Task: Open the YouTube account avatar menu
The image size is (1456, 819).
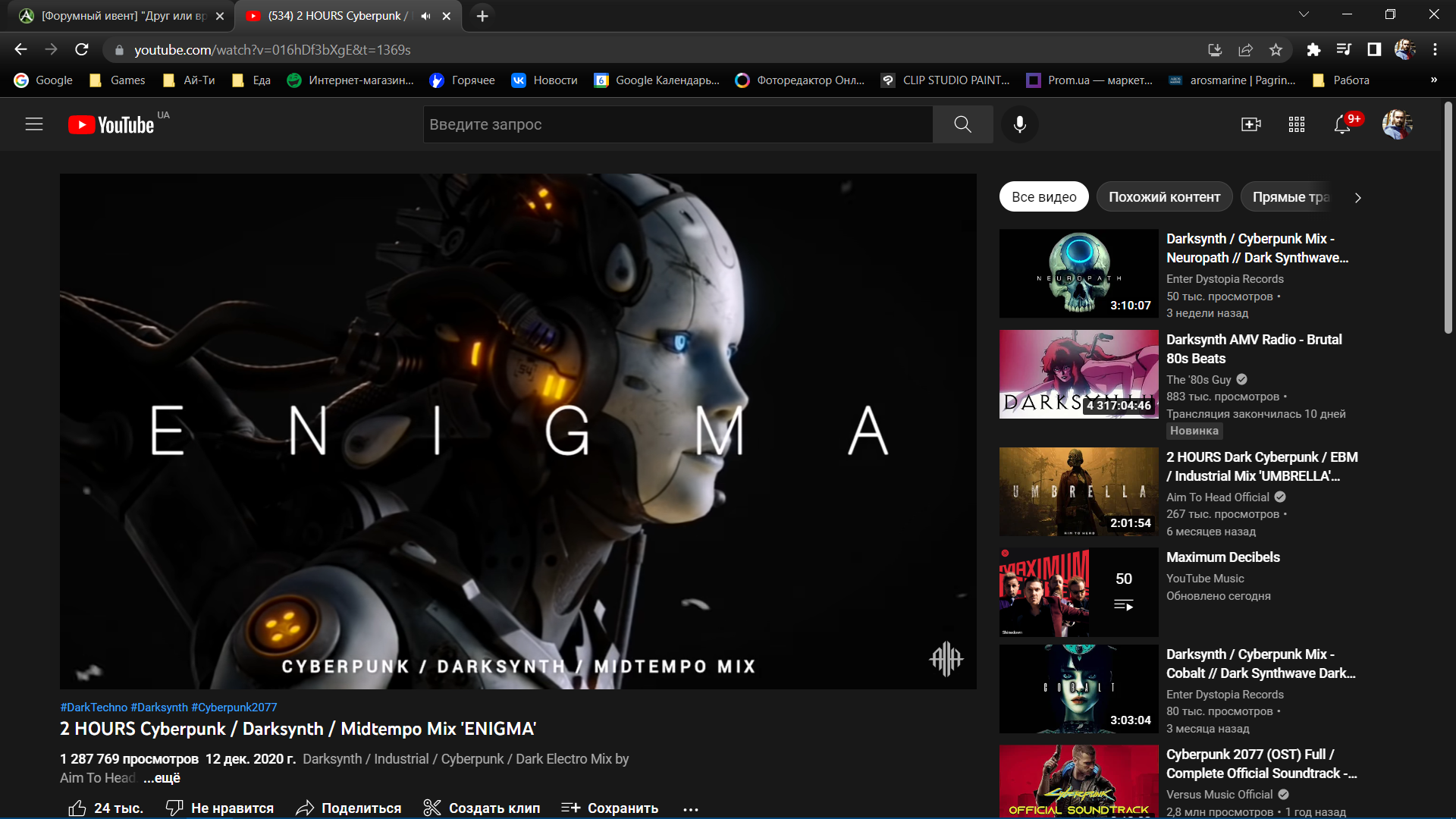Action: pyautogui.click(x=1397, y=124)
